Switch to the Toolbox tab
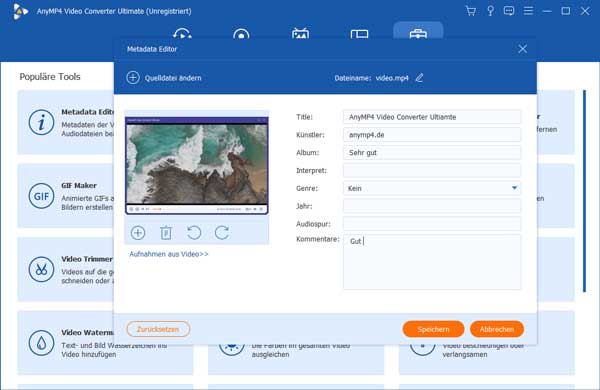The height and width of the screenshot is (390, 600). tap(418, 33)
